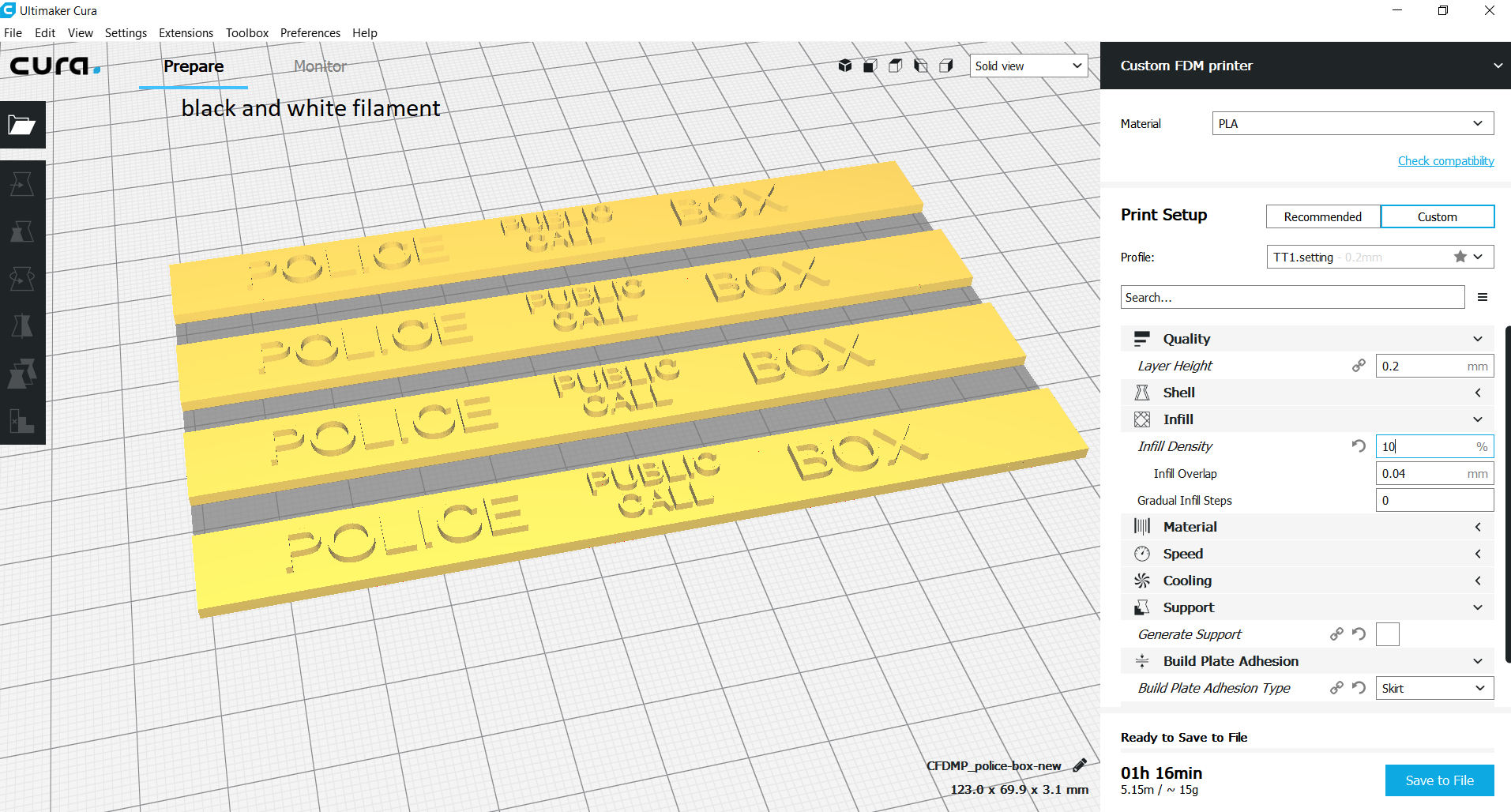The width and height of the screenshot is (1511, 812).
Task: Switch to the Monitor tab
Action: 320,66
